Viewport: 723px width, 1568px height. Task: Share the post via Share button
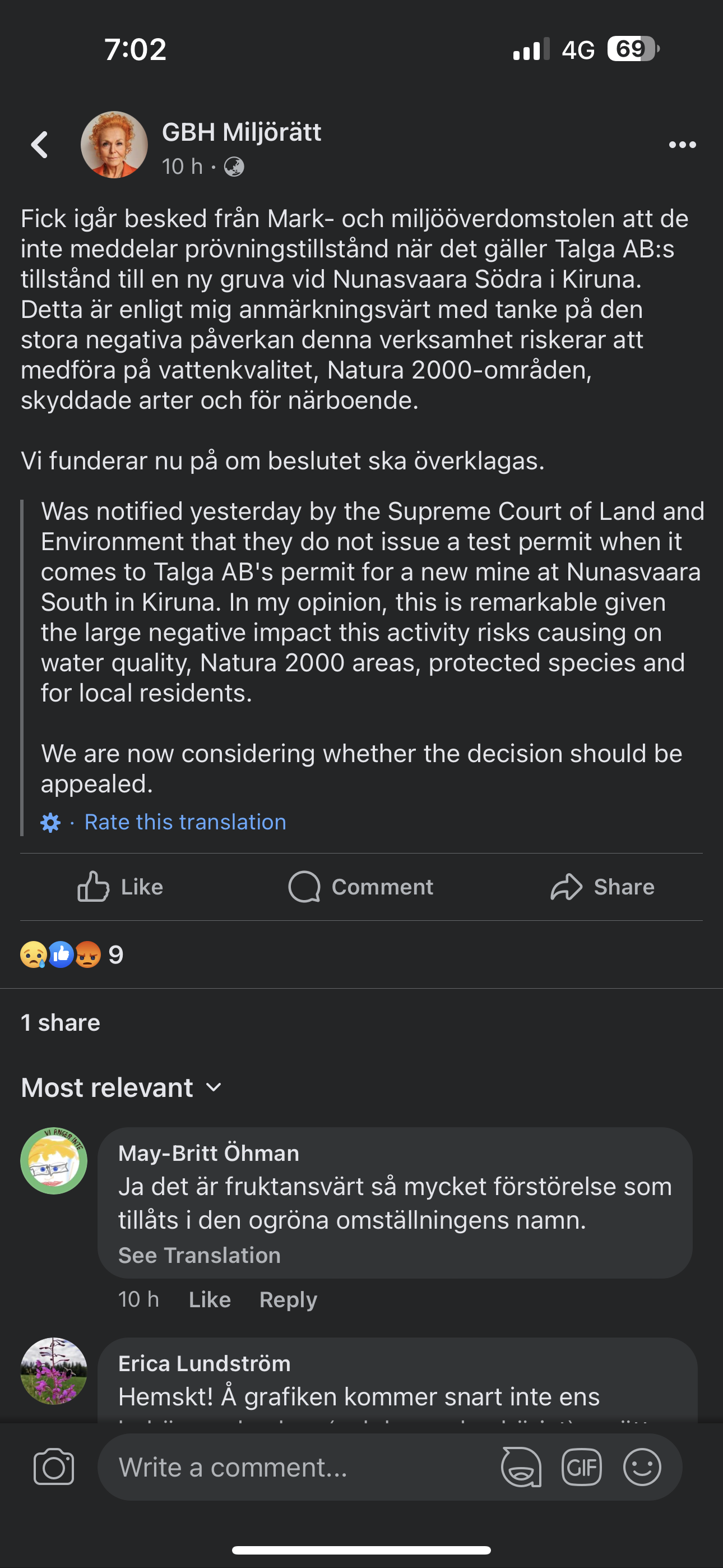tap(602, 887)
